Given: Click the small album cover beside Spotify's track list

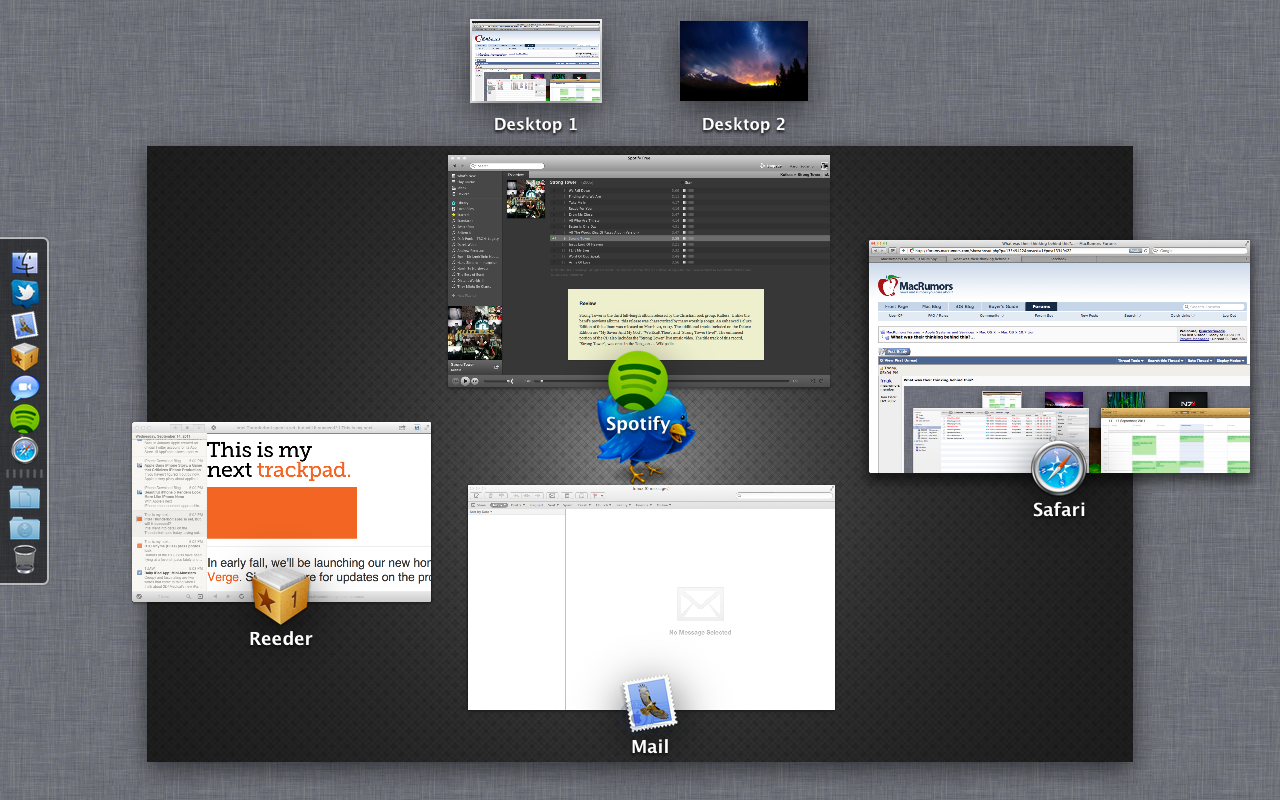Looking at the screenshot, I should click(x=526, y=198).
